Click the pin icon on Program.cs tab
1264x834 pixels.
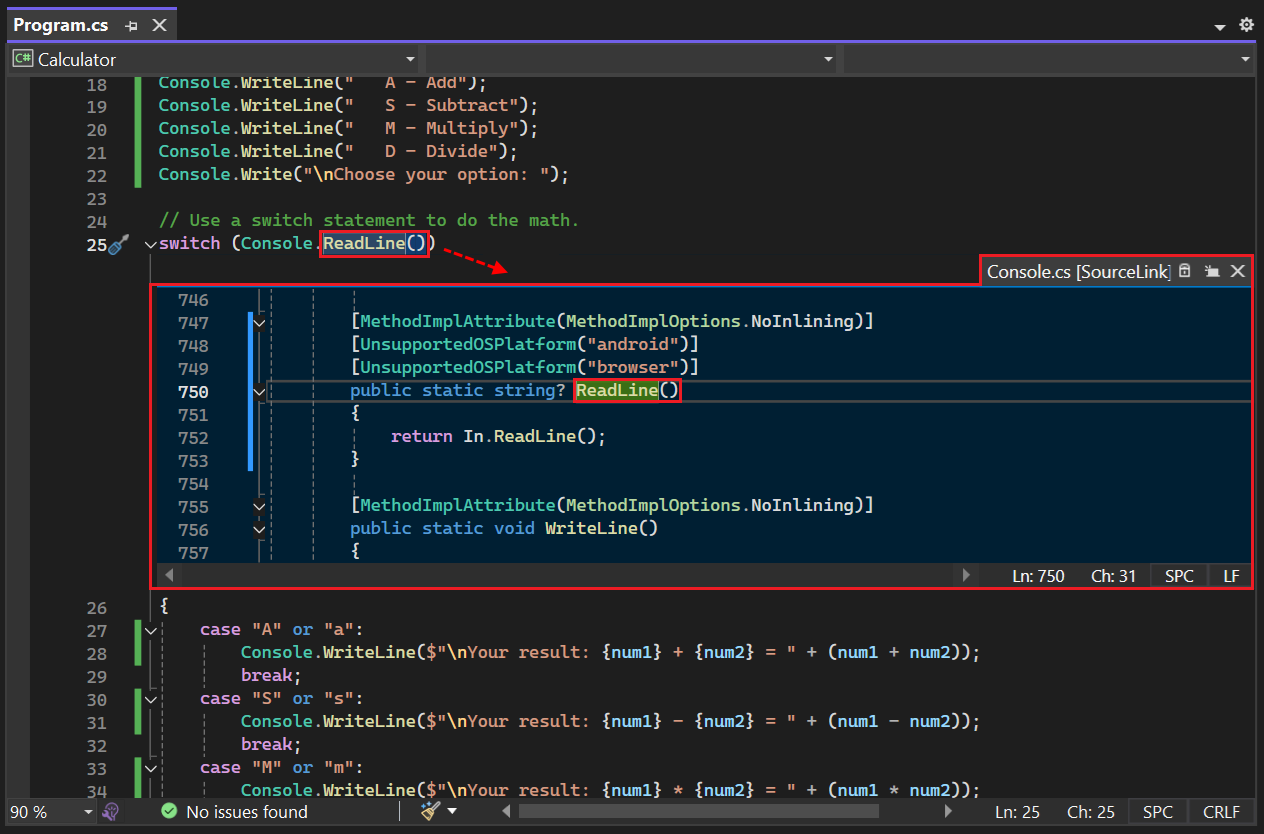[131, 26]
